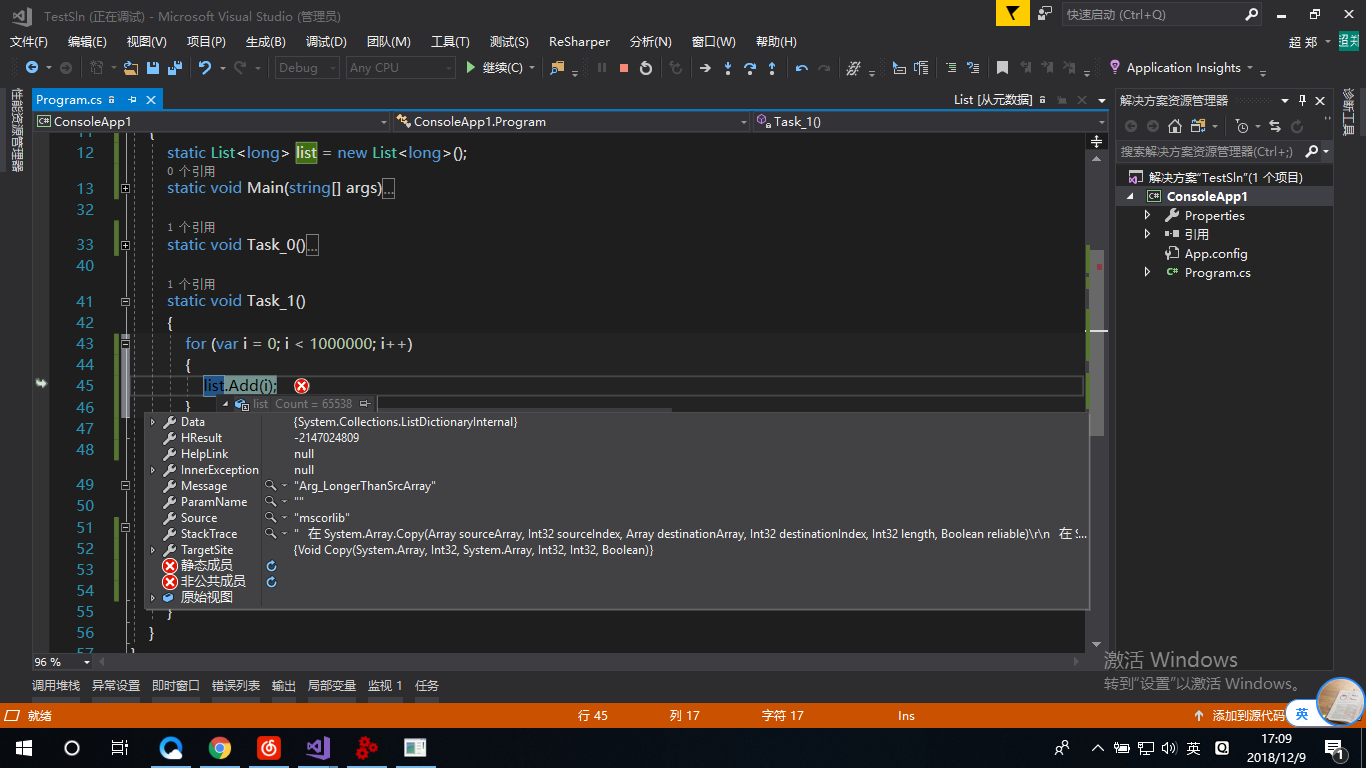This screenshot has width=1366, height=768.
Task: Click Solution Explorer Home icon
Action: (1174, 126)
